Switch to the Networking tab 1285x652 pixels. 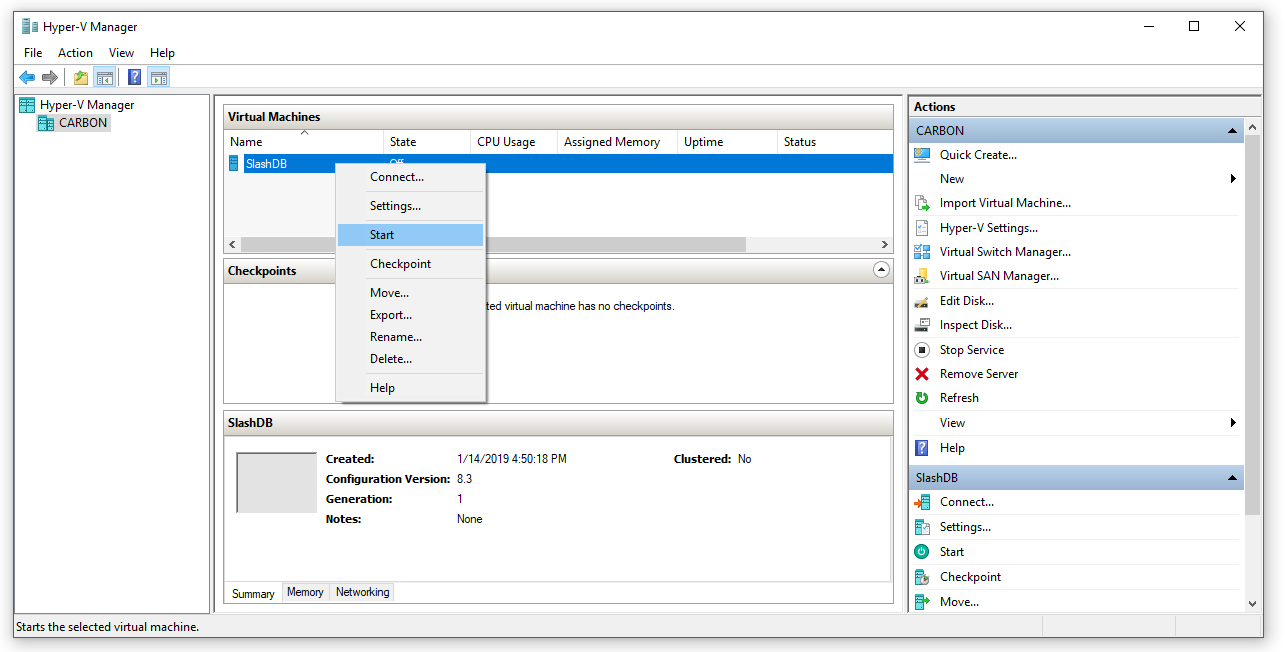click(362, 592)
